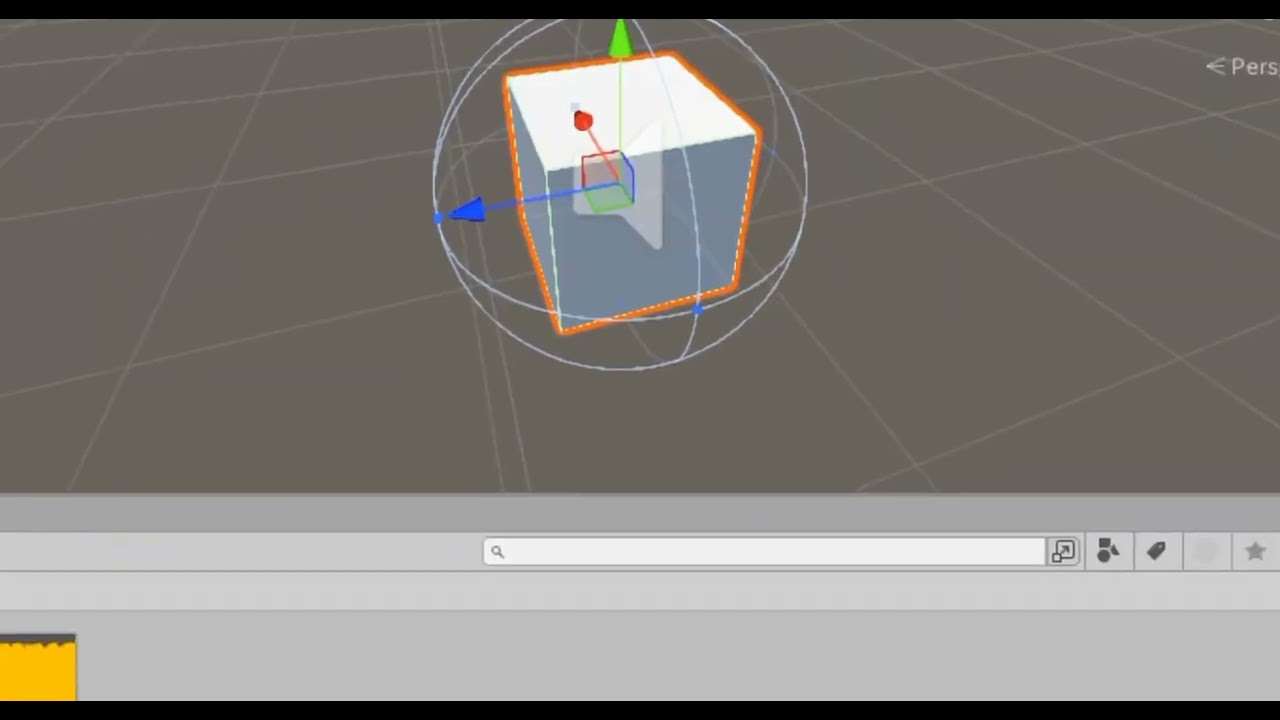The width and height of the screenshot is (1280, 720).
Task: Save search as favorite with star icon
Action: point(1255,551)
